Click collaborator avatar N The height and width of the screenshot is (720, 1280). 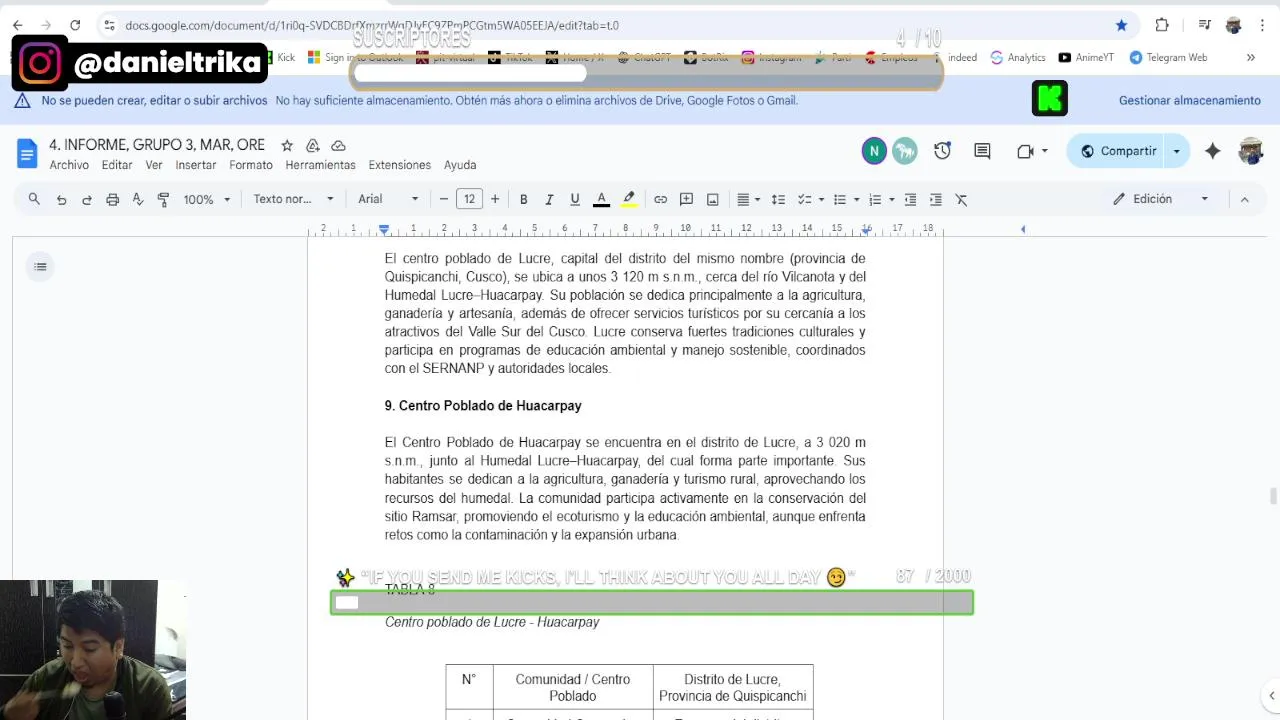[x=873, y=151]
